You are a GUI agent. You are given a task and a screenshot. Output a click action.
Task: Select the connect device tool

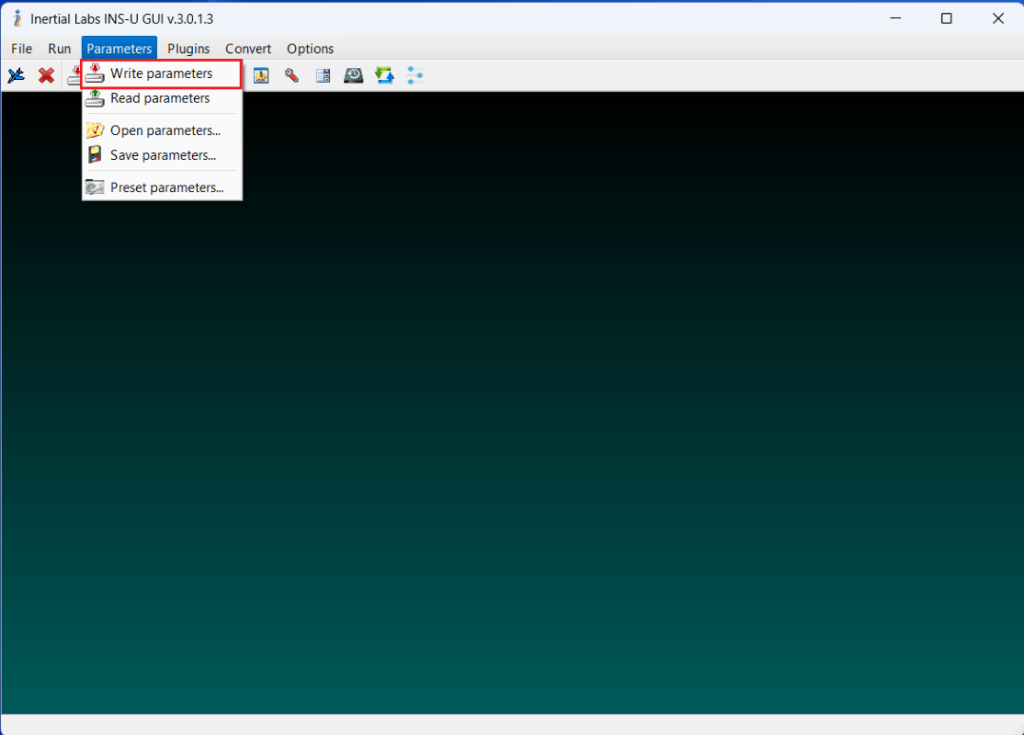click(x=15, y=75)
